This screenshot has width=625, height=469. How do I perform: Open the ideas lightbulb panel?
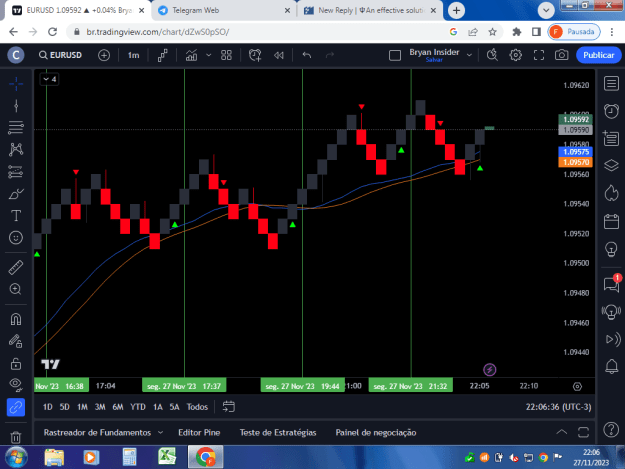click(611, 249)
